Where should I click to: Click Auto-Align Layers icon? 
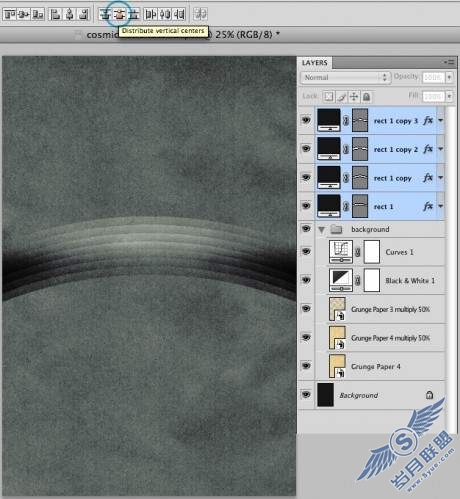(x=200, y=14)
